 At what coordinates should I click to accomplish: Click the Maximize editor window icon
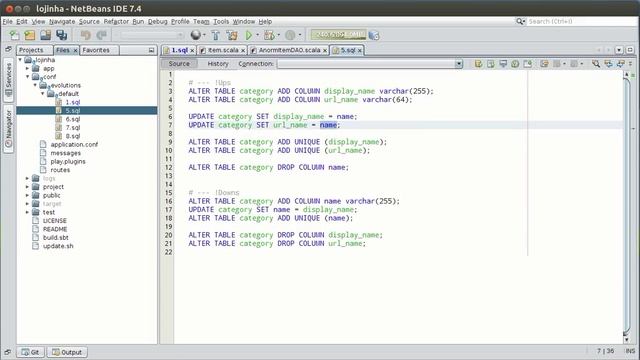pos(630,50)
